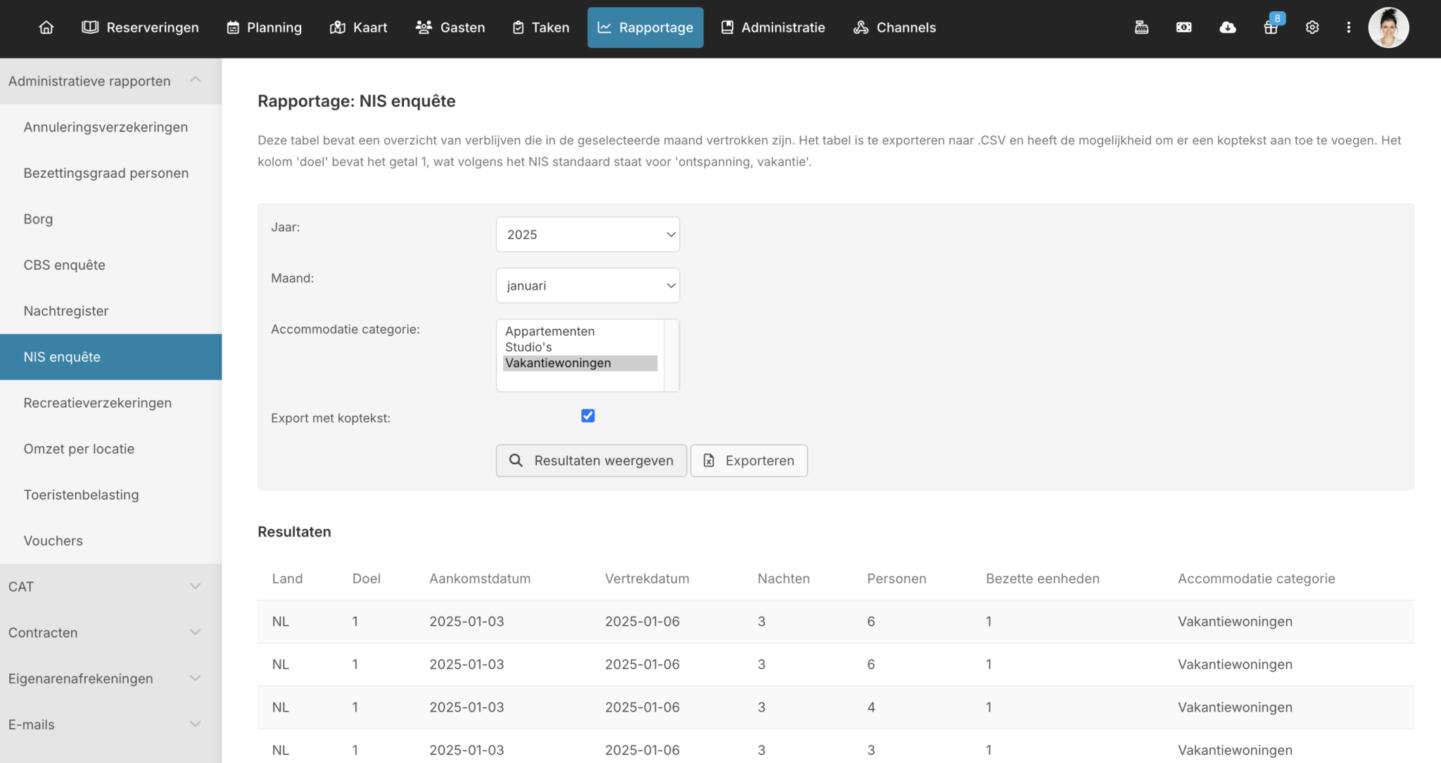Viewport: 1441px width, 763px height.
Task: Open the Jaar dropdown showing 2025
Action: tap(587, 235)
